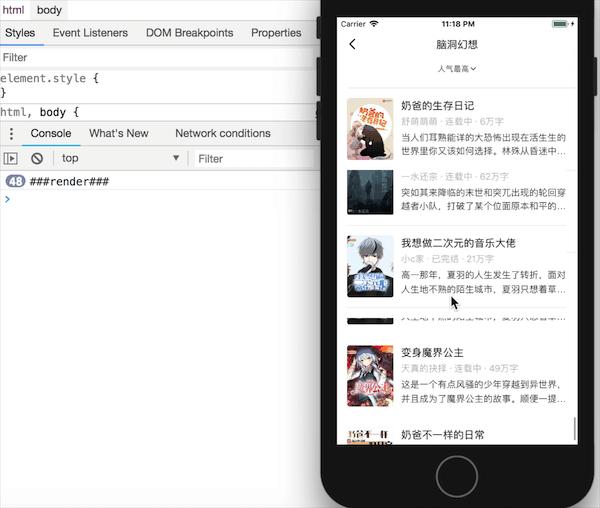Click the simulator home button
The height and width of the screenshot is (508, 600).
[x=457, y=477]
